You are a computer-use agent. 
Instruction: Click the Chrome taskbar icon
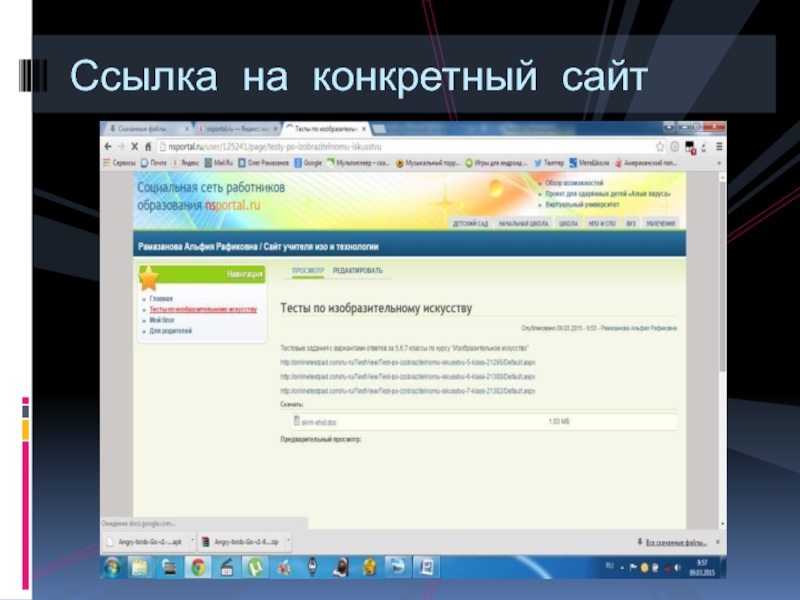point(198,567)
